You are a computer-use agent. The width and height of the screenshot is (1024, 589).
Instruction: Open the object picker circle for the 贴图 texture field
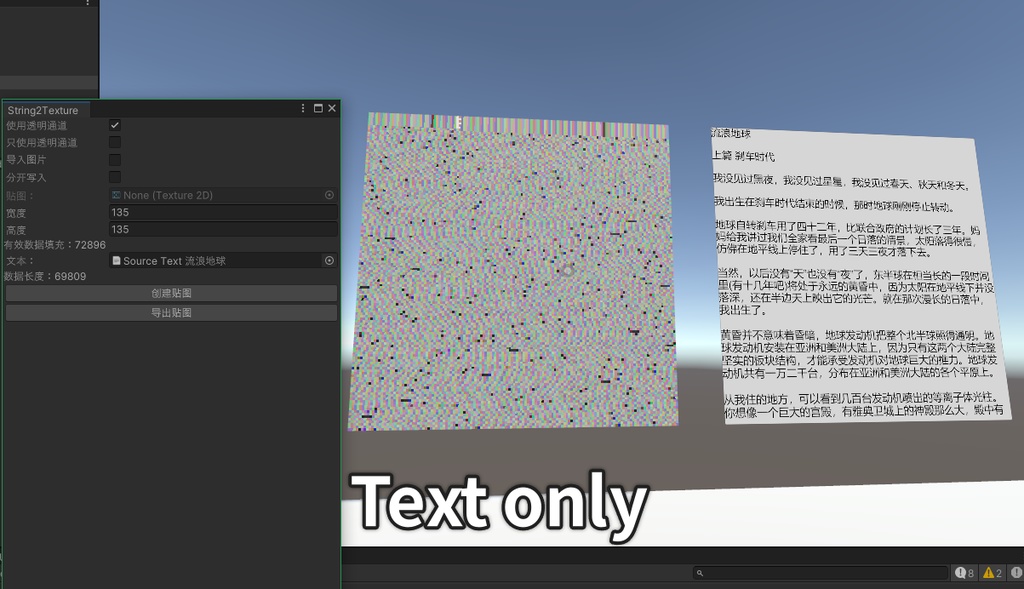click(x=329, y=195)
